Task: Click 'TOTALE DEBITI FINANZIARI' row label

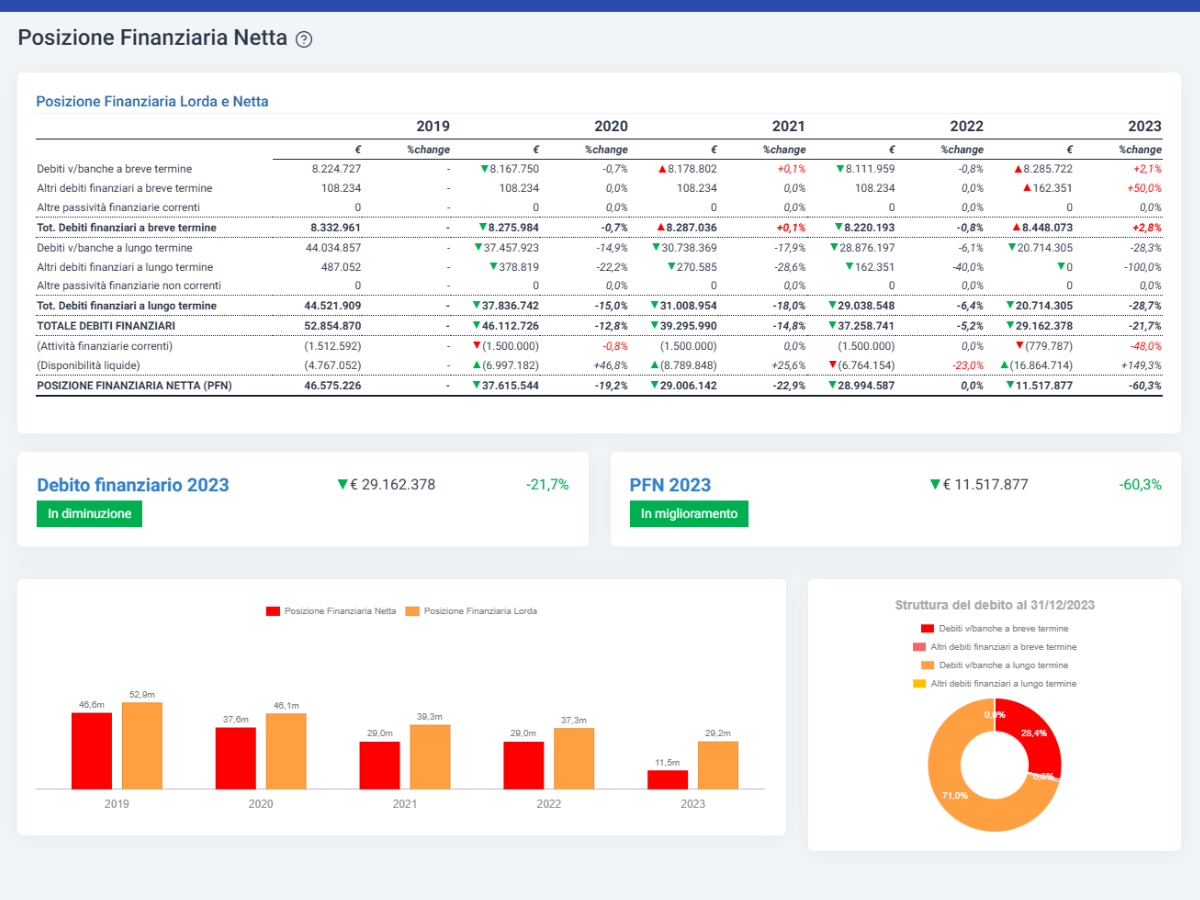Action: 106,326
